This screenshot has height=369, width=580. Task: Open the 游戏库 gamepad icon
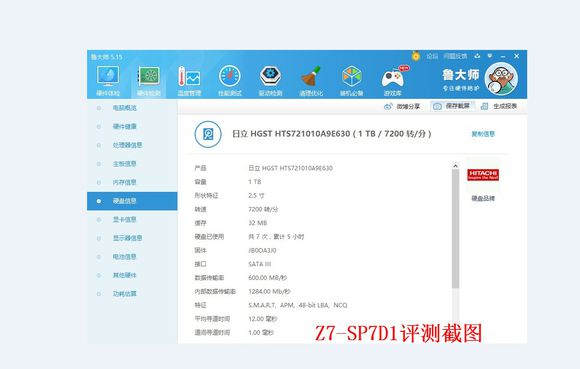coord(394,78)
